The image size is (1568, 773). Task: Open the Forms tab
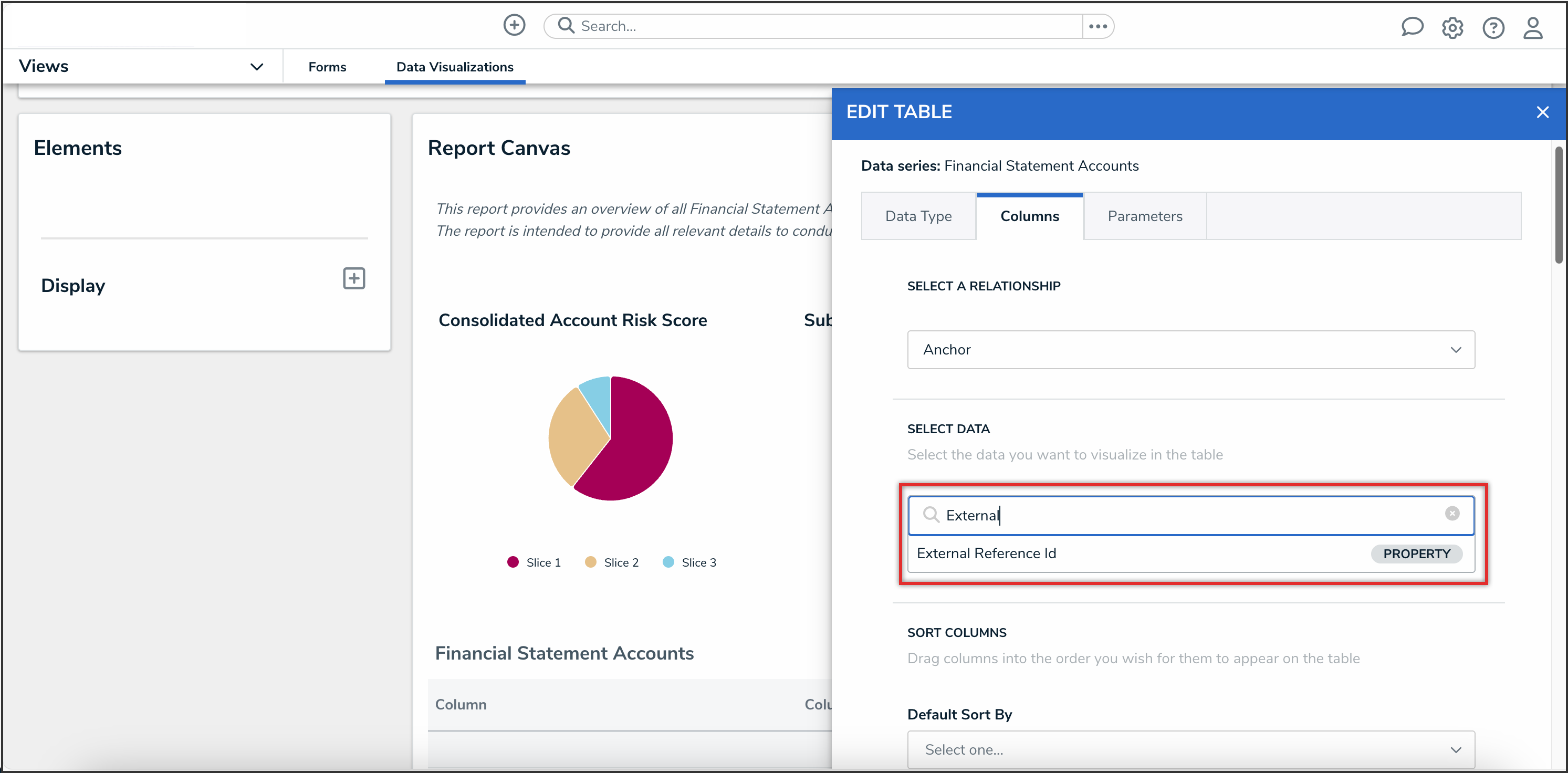point(327,67)
